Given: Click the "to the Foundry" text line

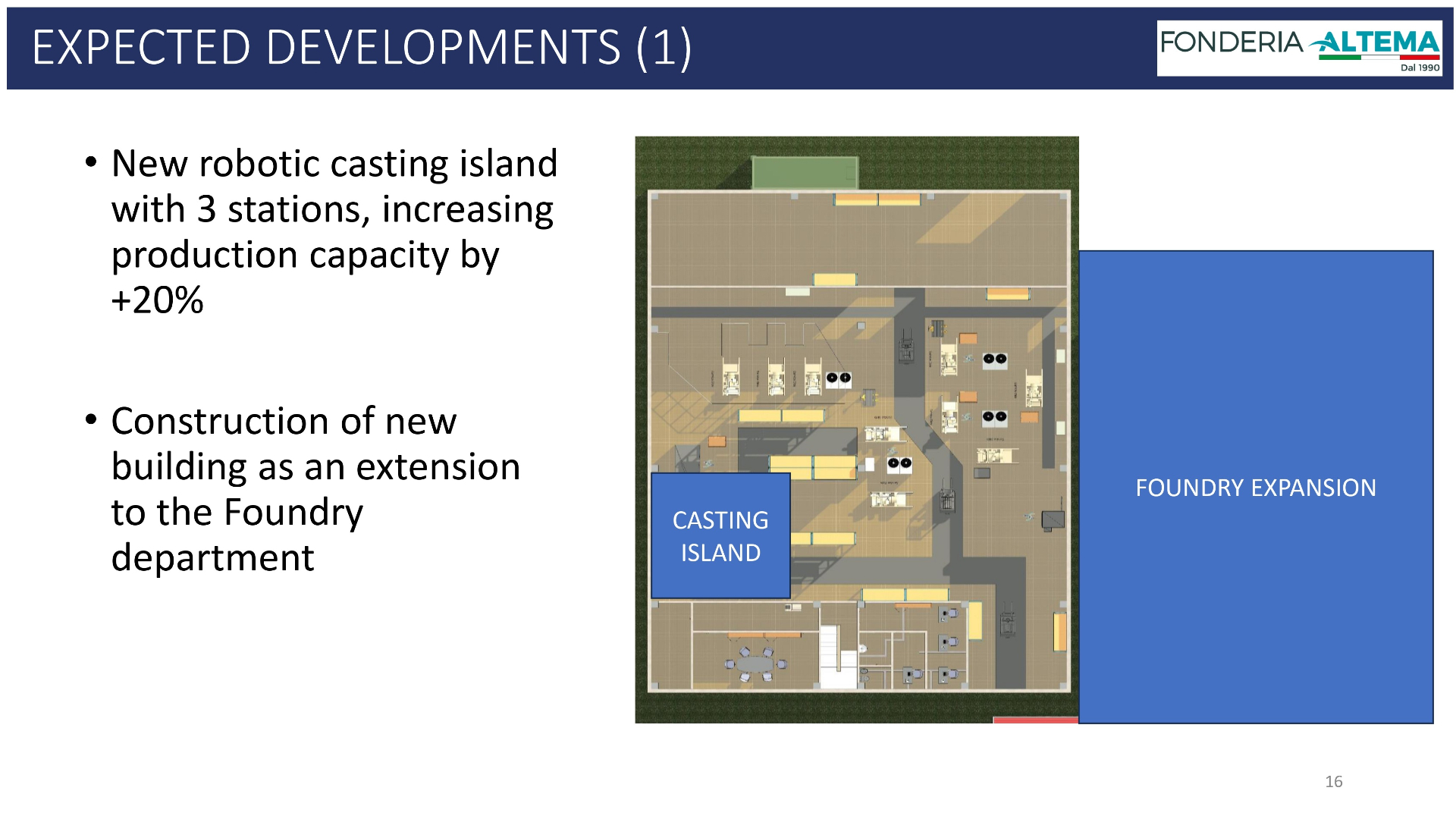Looking at the screenshot, I should pos(237,513).
